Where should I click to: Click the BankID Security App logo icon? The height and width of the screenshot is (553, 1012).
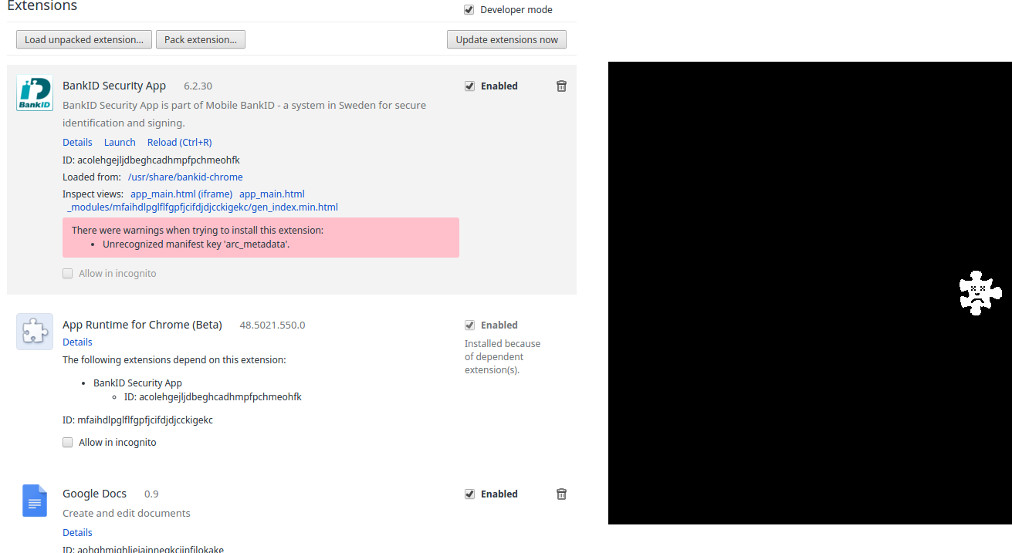click(34, 94)
